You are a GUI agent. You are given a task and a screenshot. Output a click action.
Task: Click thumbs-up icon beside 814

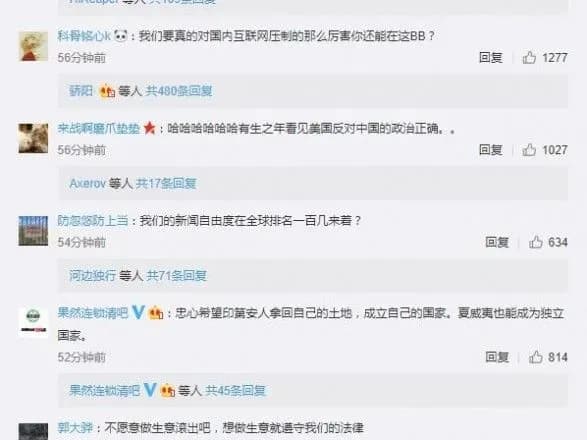[536, 357]
